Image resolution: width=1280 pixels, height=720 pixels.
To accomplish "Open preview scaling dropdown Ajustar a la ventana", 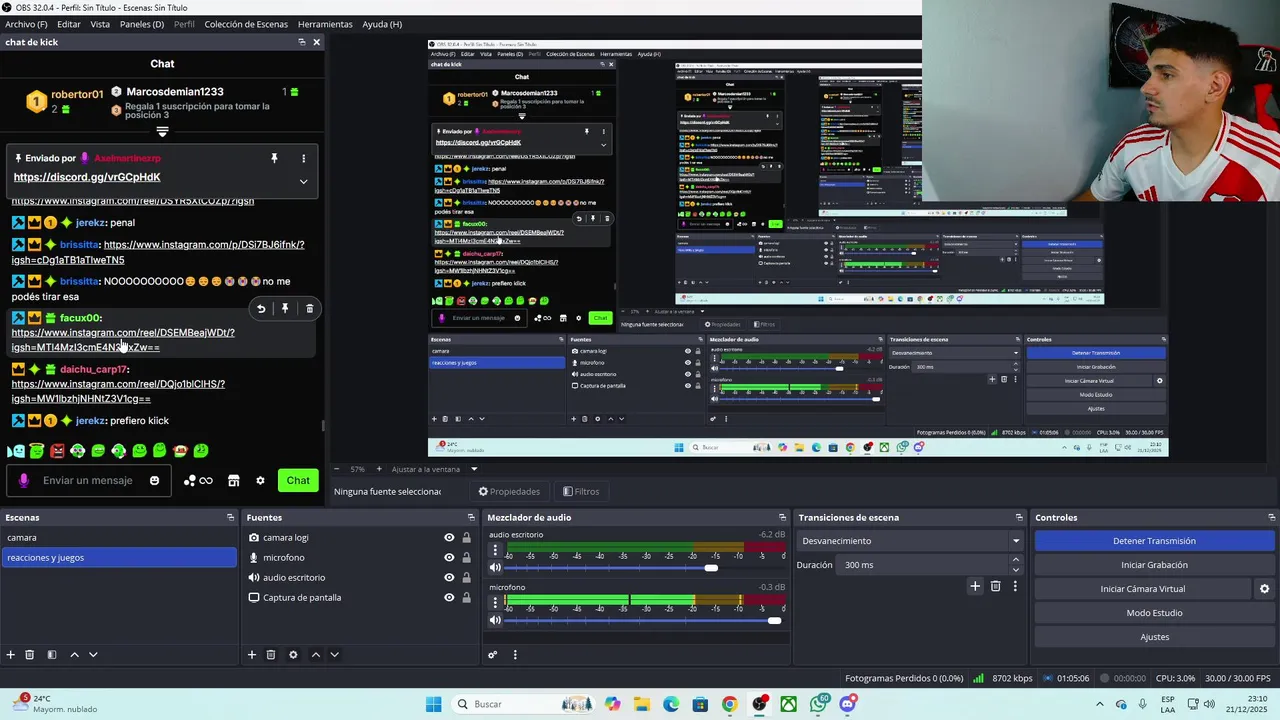I will [x=435, y=469].
